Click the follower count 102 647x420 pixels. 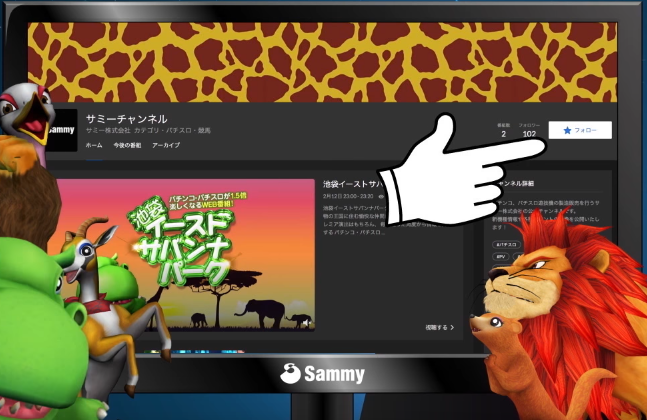point(529,134)
